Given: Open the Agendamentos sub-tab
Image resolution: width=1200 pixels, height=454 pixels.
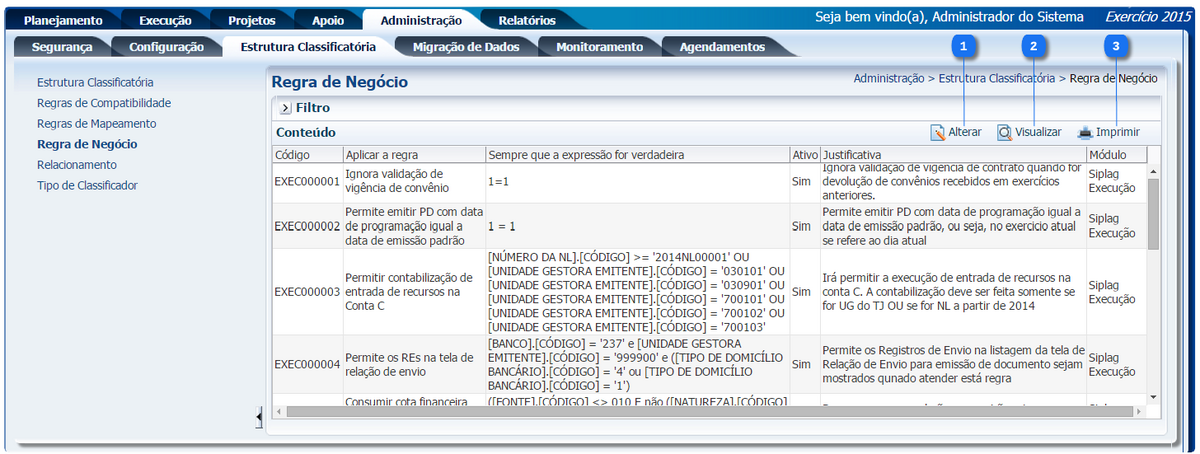Looking at the screenshot, I should coord(721,47).
